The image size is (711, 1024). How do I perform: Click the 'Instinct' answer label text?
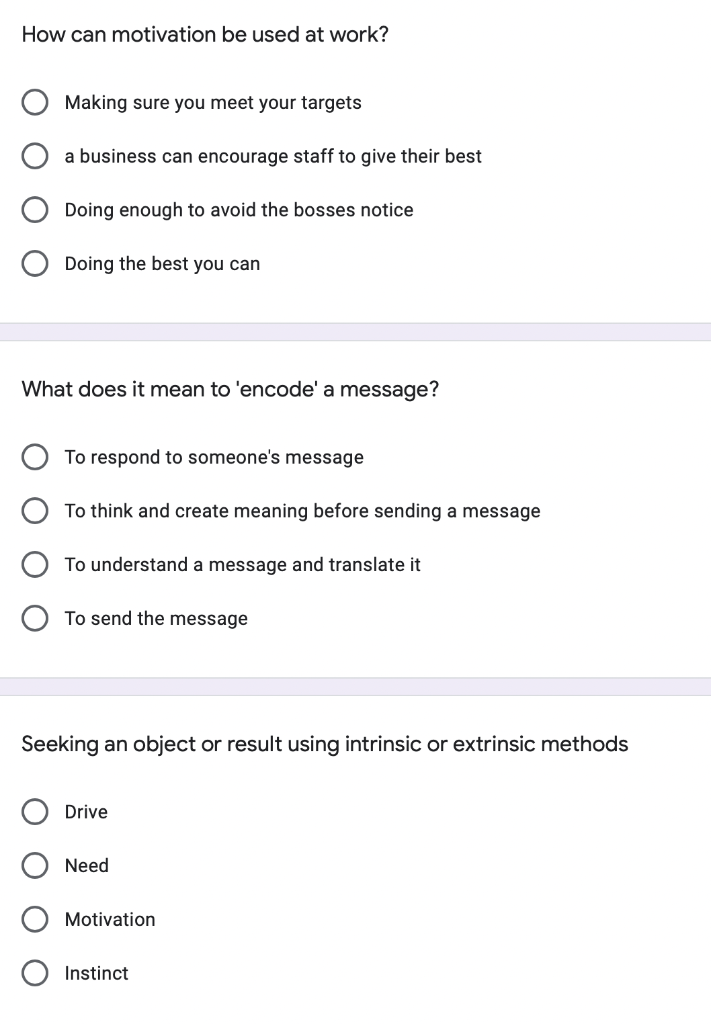(x=97, y=973)
